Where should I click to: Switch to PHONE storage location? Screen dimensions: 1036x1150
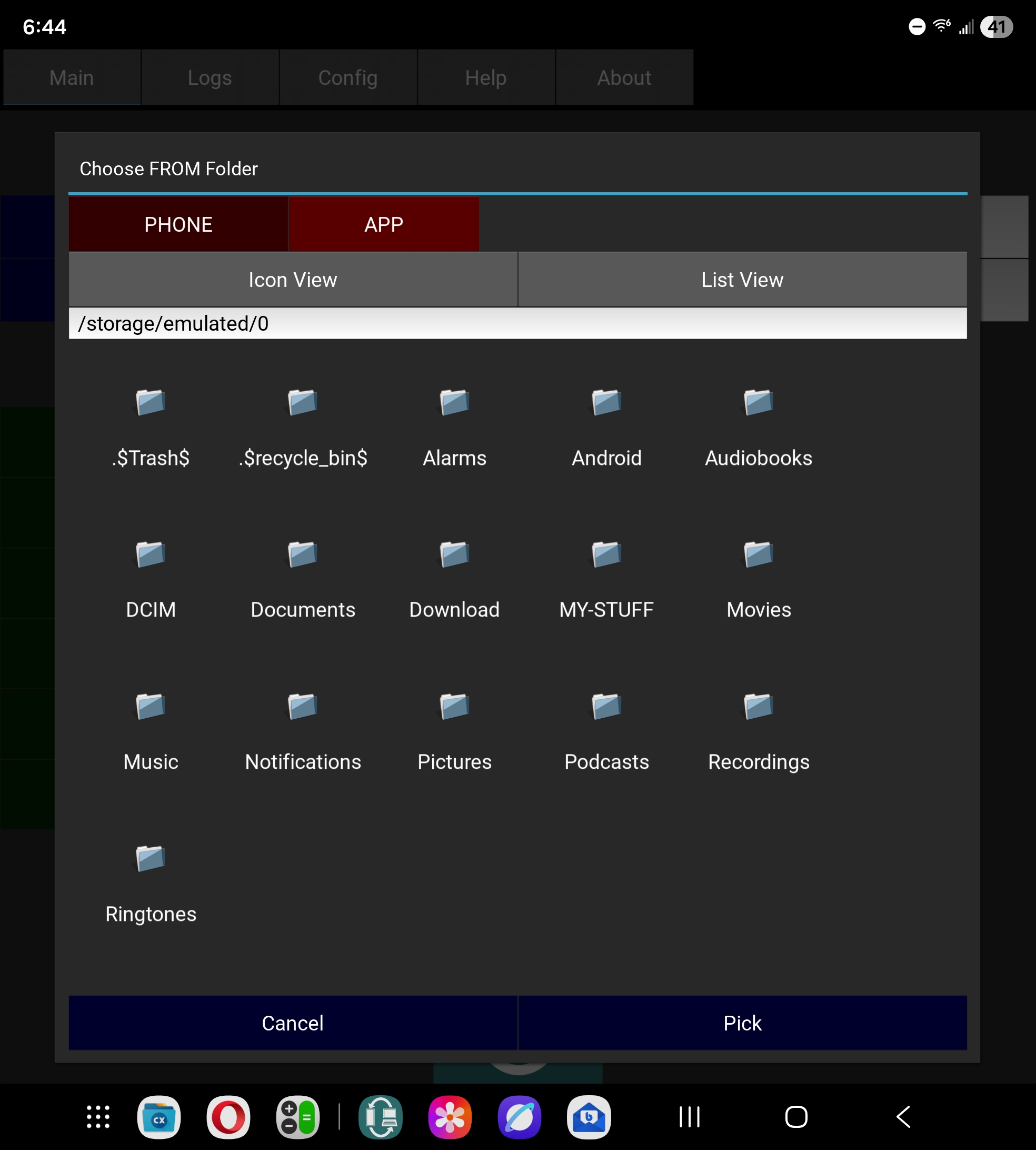178,224
